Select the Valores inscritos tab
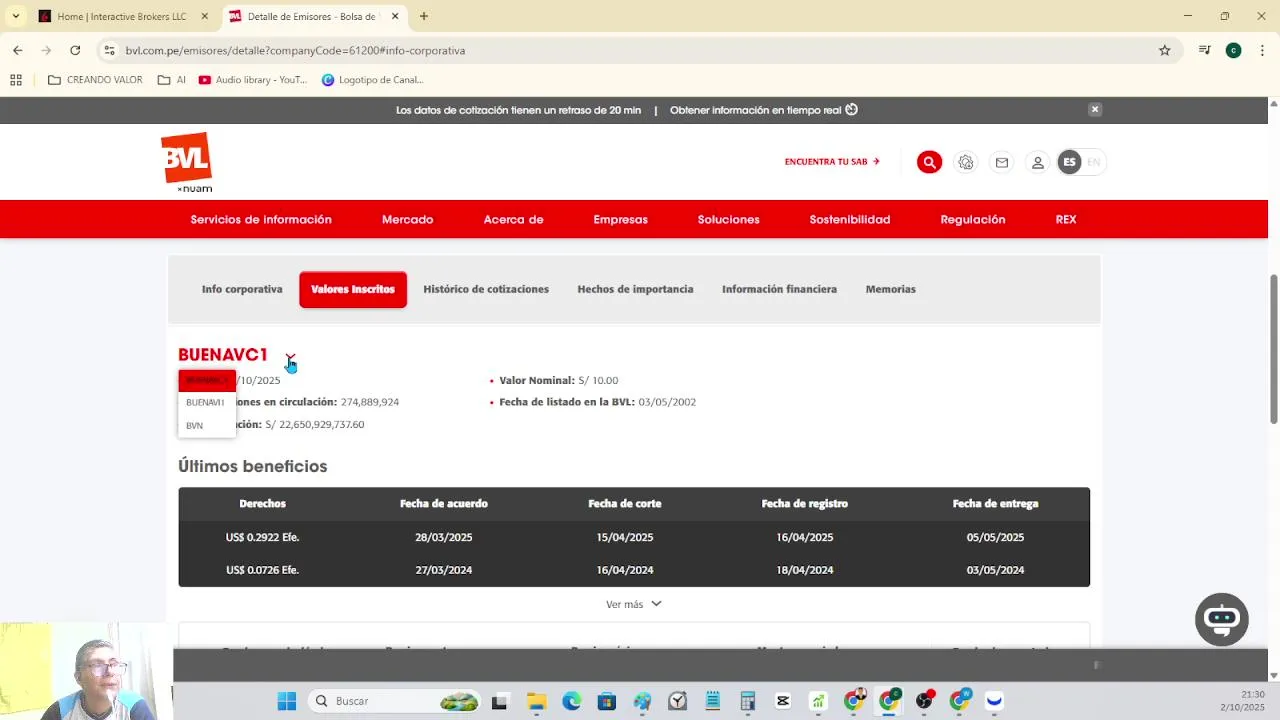The image size is (1280, 720). pyautogui.click(x=353, y=289)
